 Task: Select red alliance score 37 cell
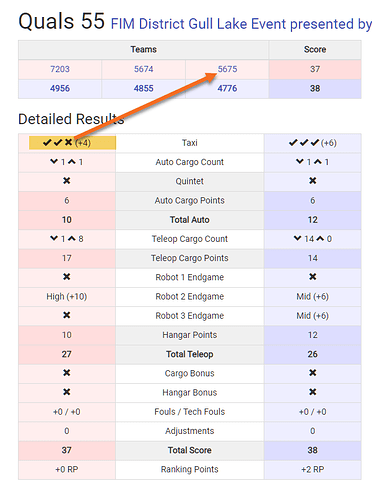315,69
